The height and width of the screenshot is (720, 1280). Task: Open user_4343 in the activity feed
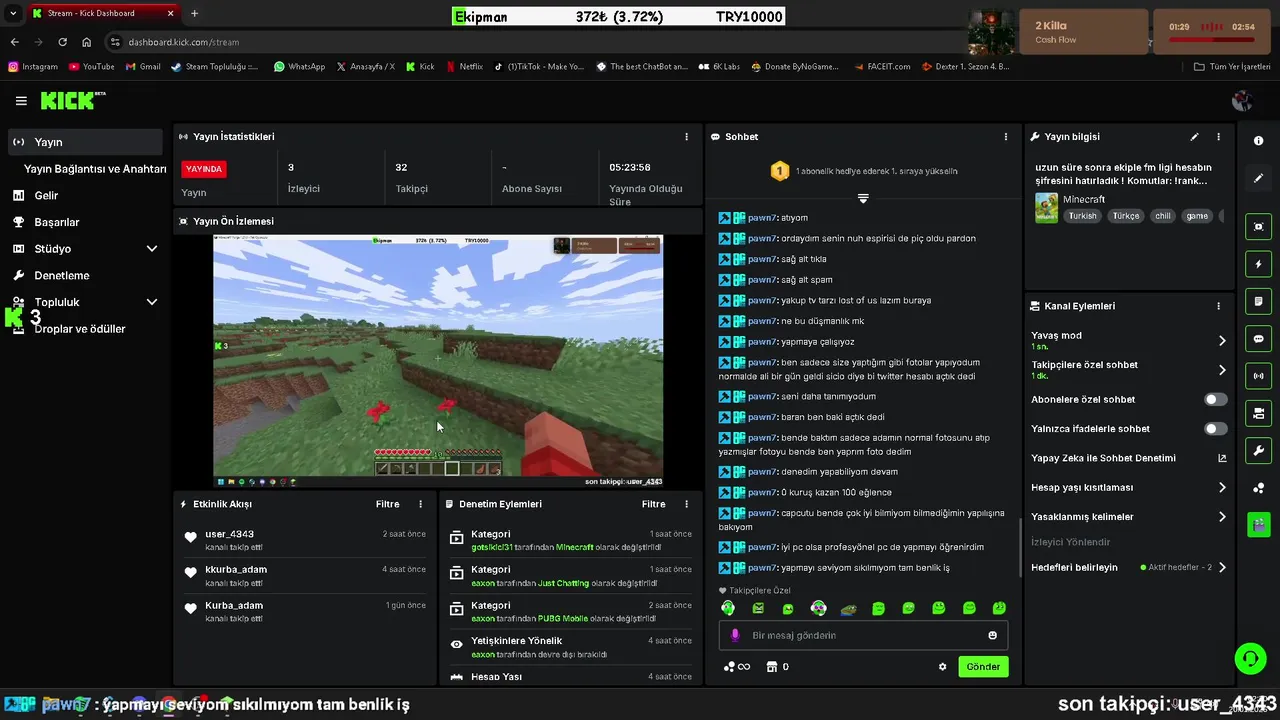pos(229,534)
